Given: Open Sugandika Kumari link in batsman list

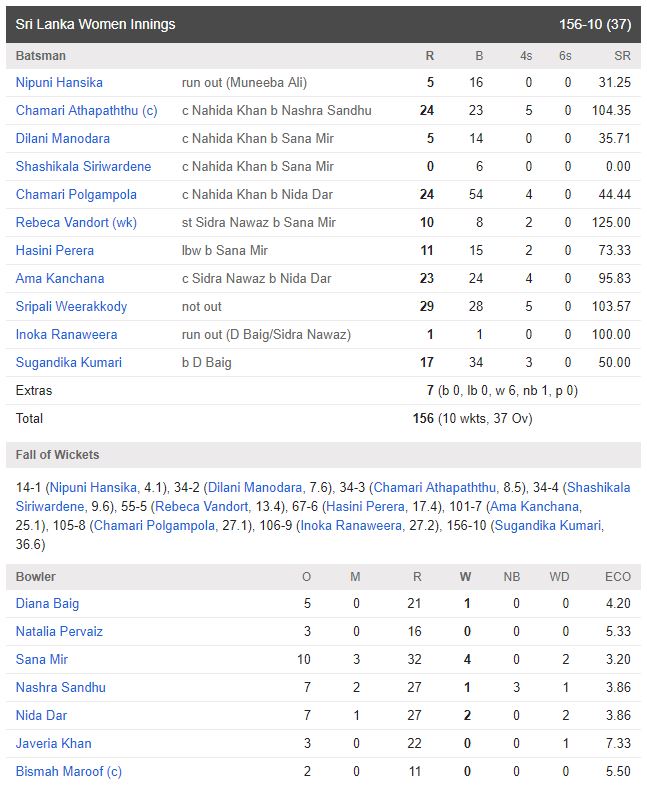Looking at the screenshot, I should (x=69, y=362).
